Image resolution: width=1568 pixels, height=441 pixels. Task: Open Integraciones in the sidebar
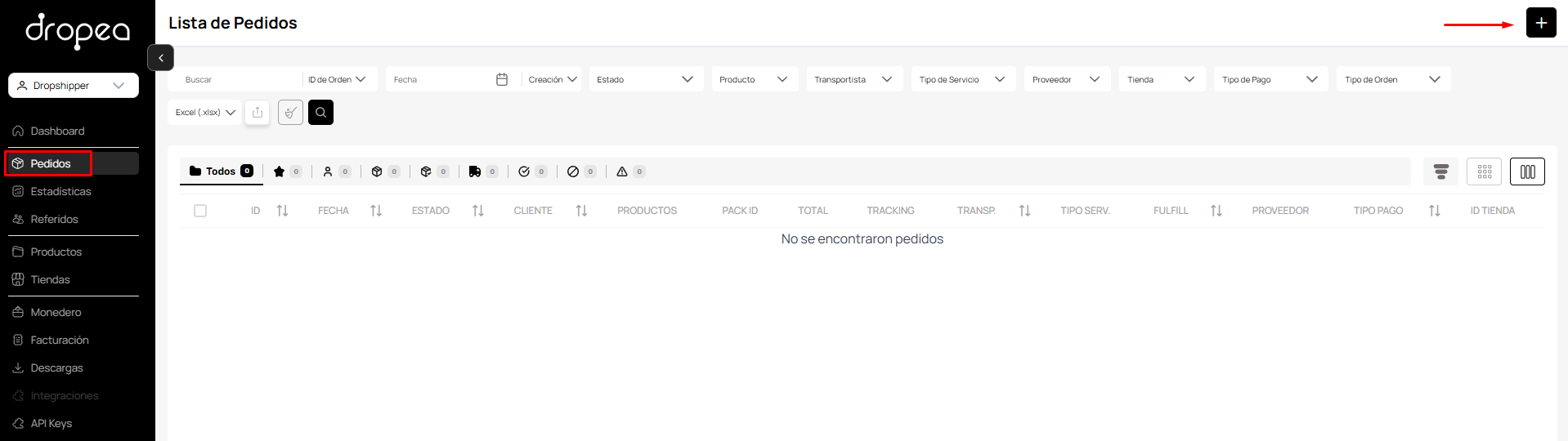[64, 395]
